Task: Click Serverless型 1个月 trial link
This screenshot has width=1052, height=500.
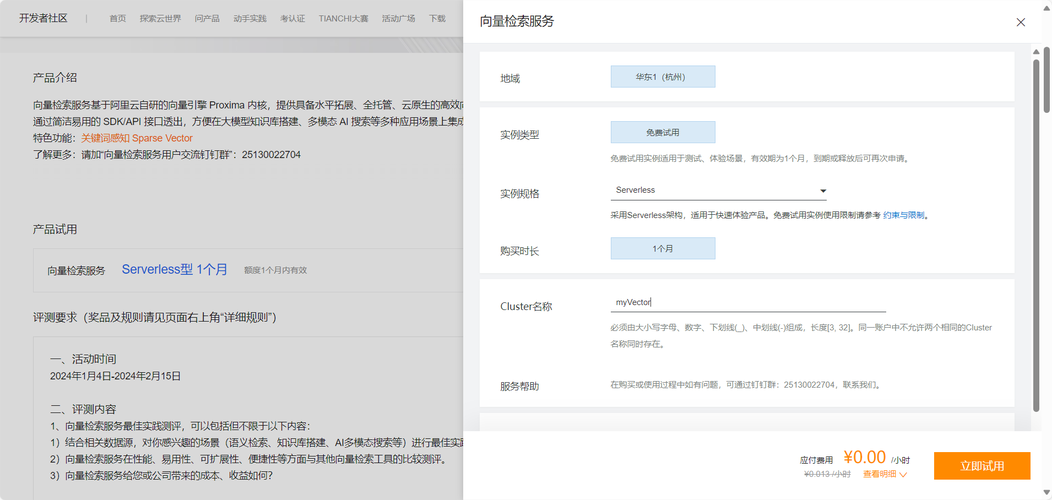Action: pyautogui.click(x=174, y=270)
